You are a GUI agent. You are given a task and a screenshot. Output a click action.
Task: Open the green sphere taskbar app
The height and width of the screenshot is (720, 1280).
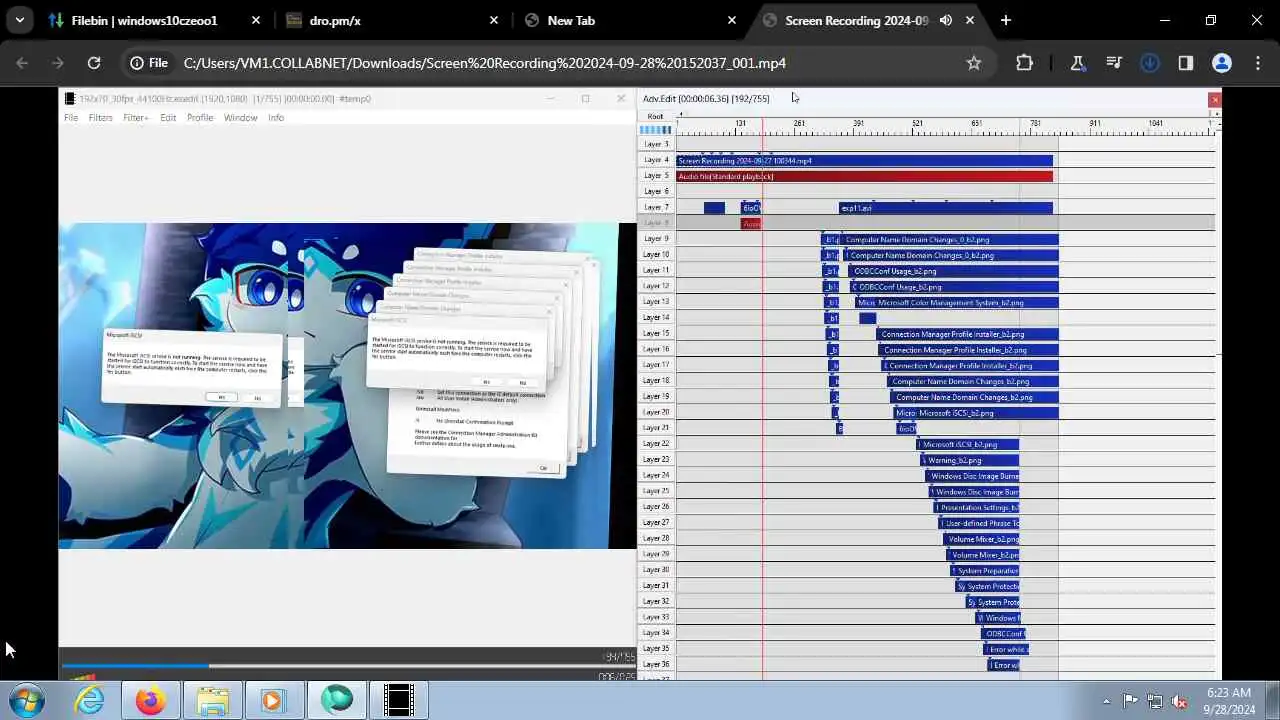[x=336, y=700]
